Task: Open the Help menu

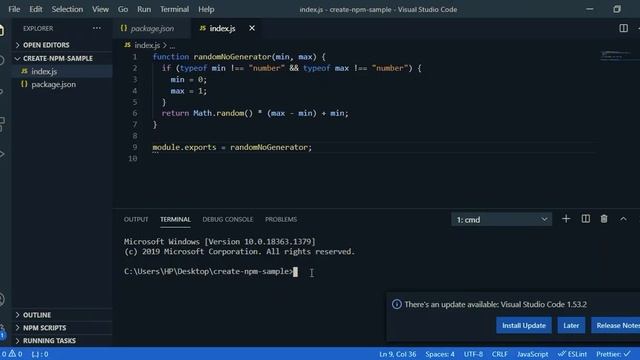Action: 206,9
